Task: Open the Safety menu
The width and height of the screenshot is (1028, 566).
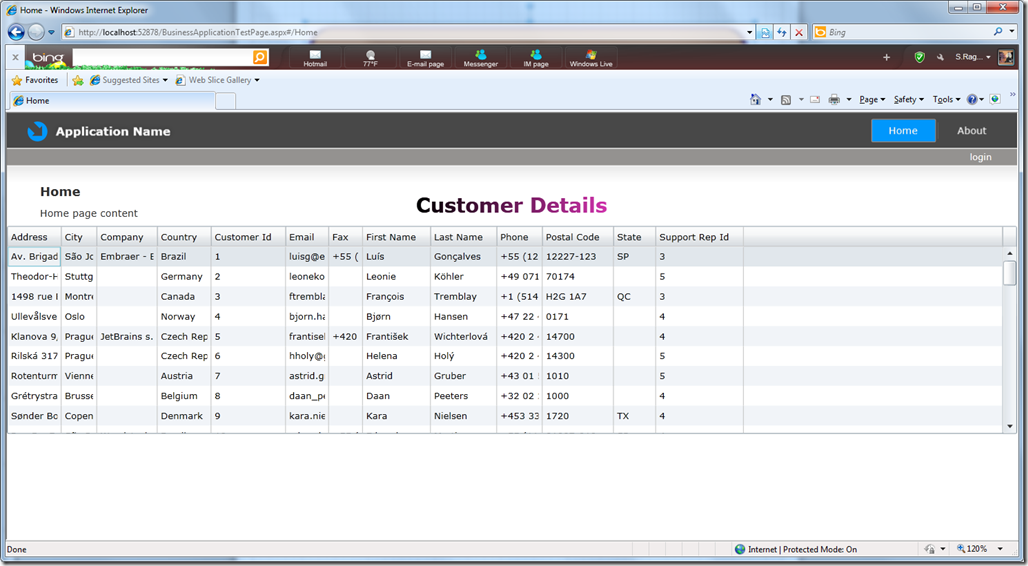Action: 909,100
